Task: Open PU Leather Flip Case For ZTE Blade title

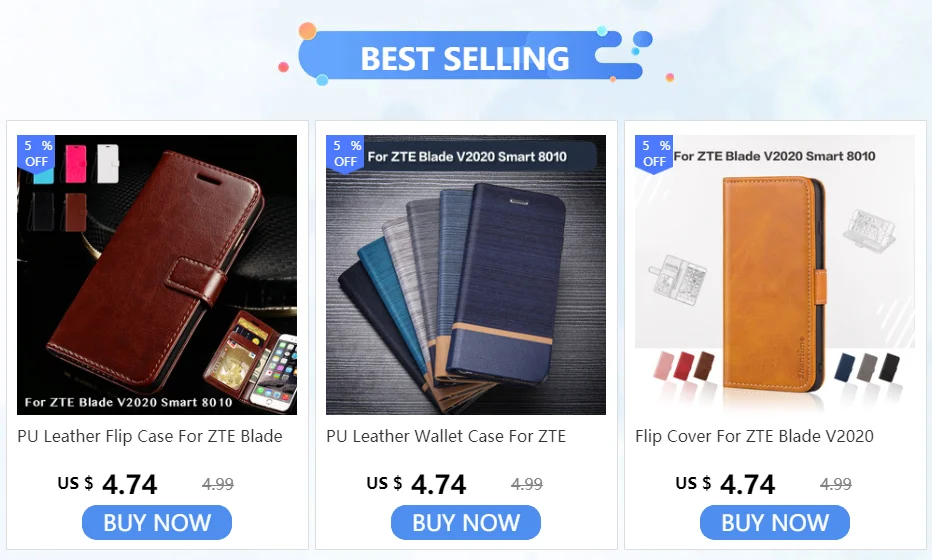Action: click(x=150, y=436)
